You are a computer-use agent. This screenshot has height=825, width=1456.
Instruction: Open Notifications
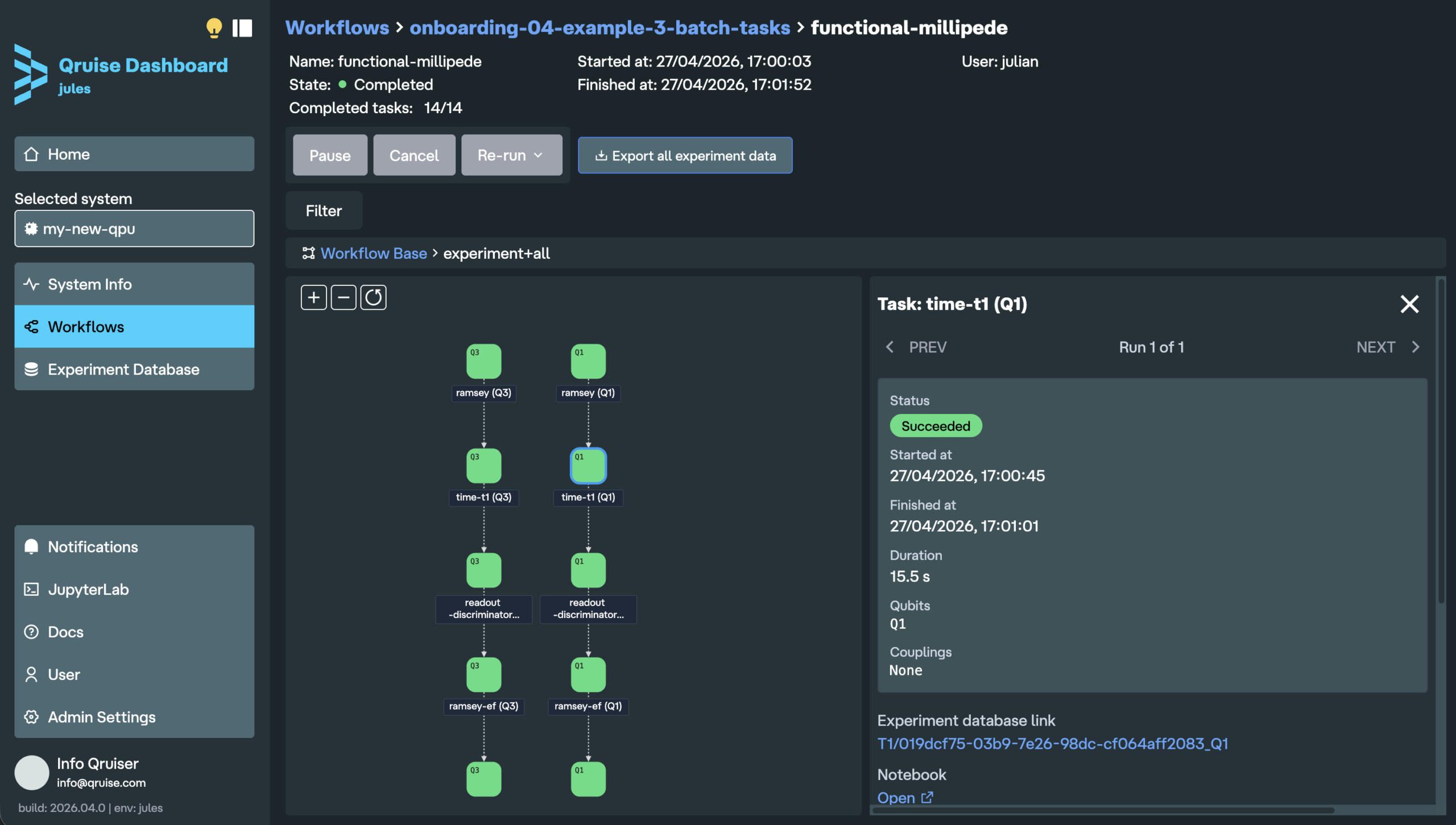click(x=134, y=546)
